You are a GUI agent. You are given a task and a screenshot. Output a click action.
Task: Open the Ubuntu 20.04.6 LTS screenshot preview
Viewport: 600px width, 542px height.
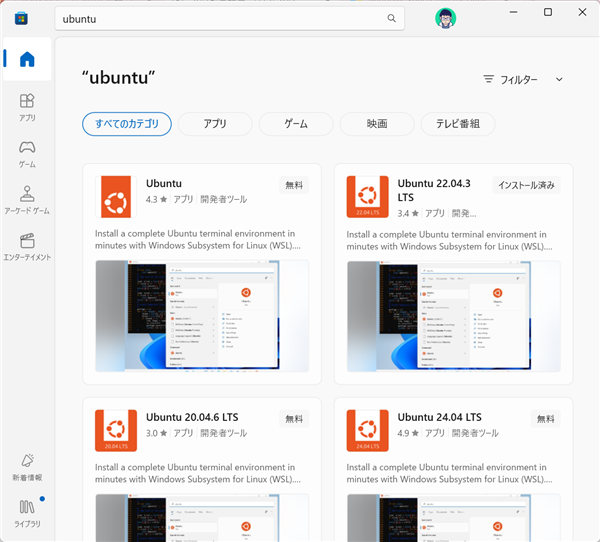tap(202, 518)
